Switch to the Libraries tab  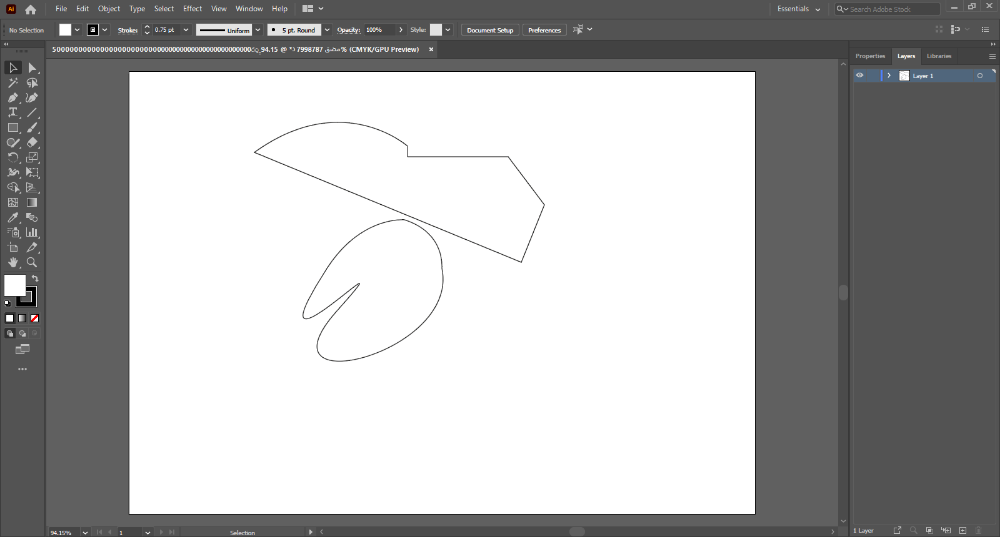click(939, 56)
